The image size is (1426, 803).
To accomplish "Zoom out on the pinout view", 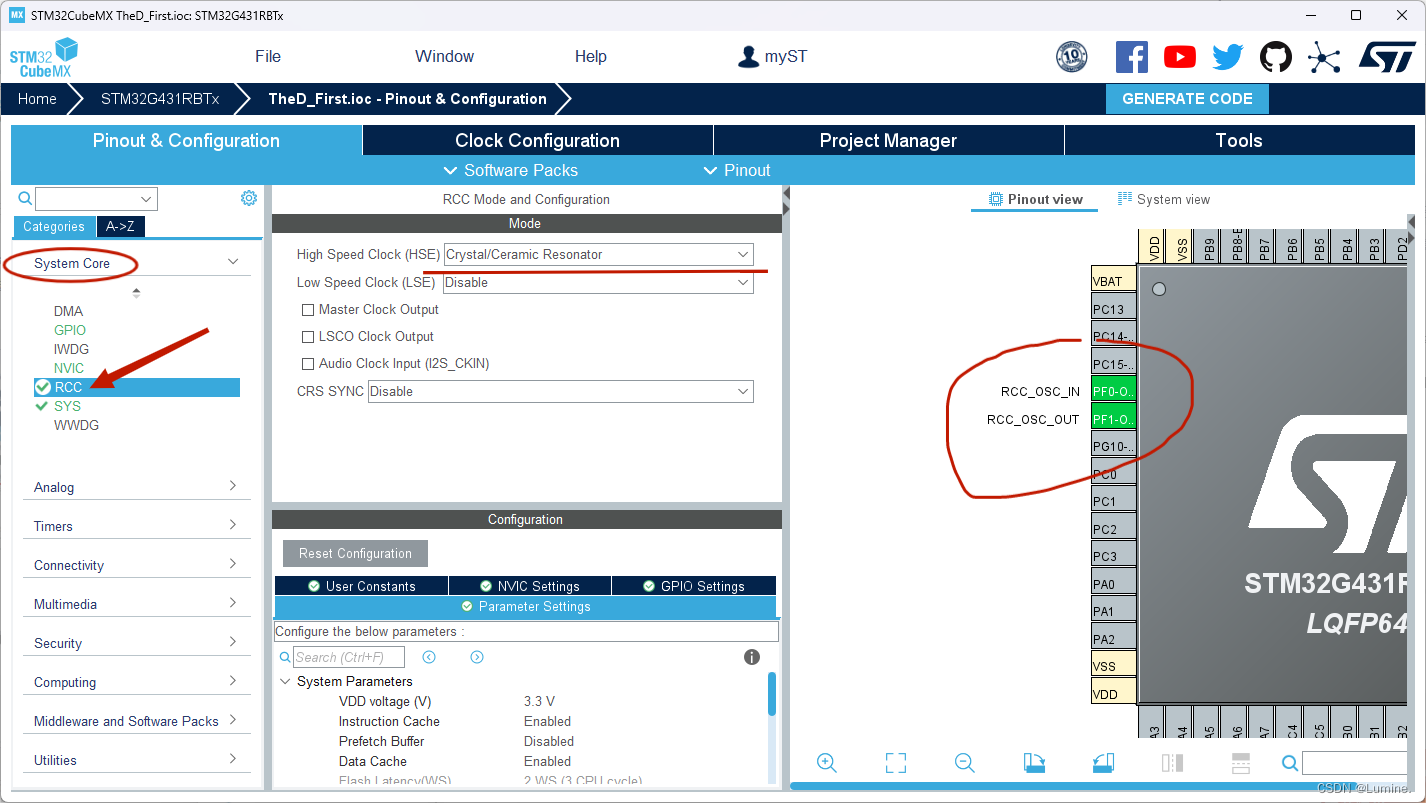I will pos(964,763).
